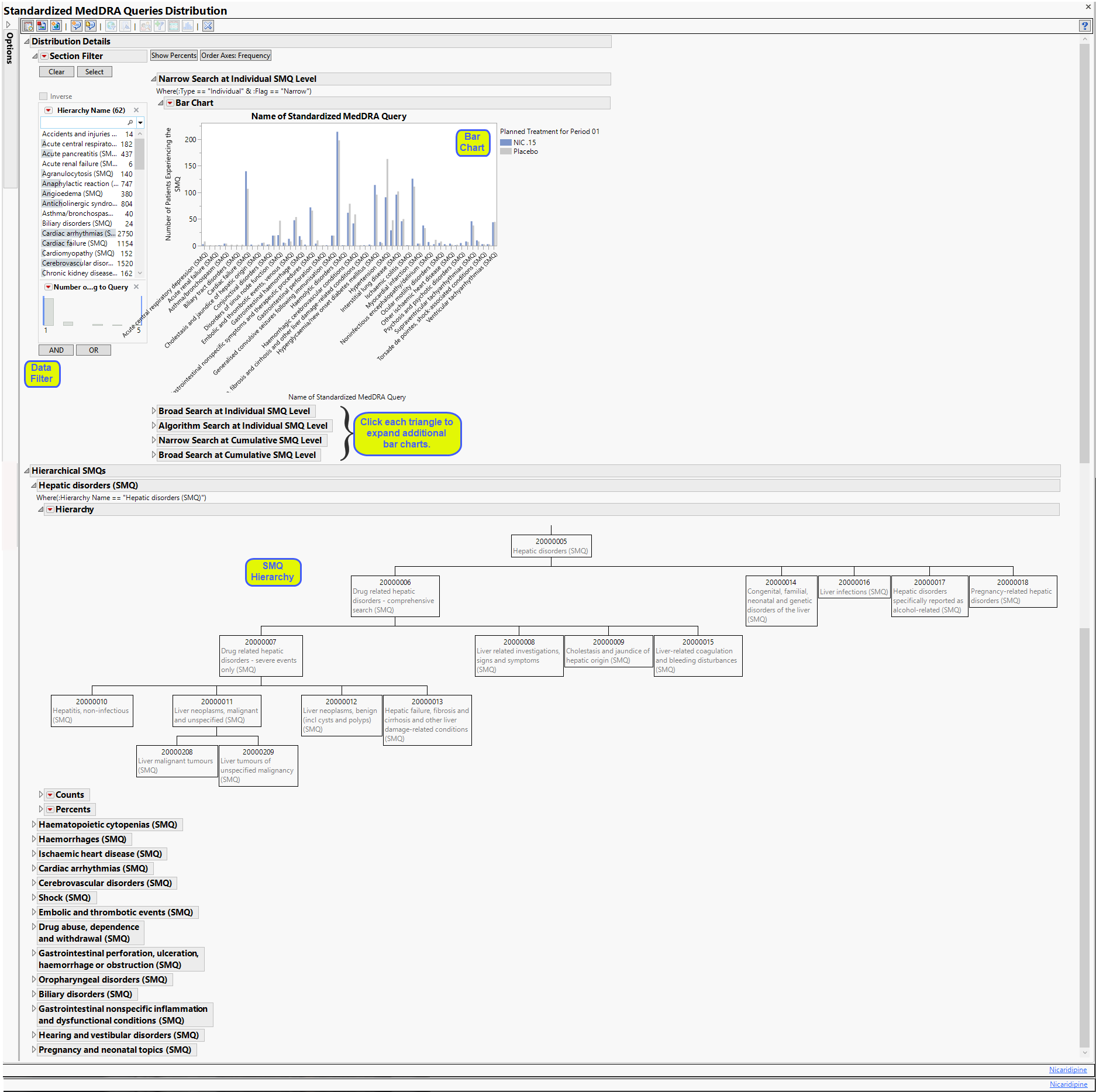
Task: Enable the Inverse checkbox
Action: [x=43, y=97]
